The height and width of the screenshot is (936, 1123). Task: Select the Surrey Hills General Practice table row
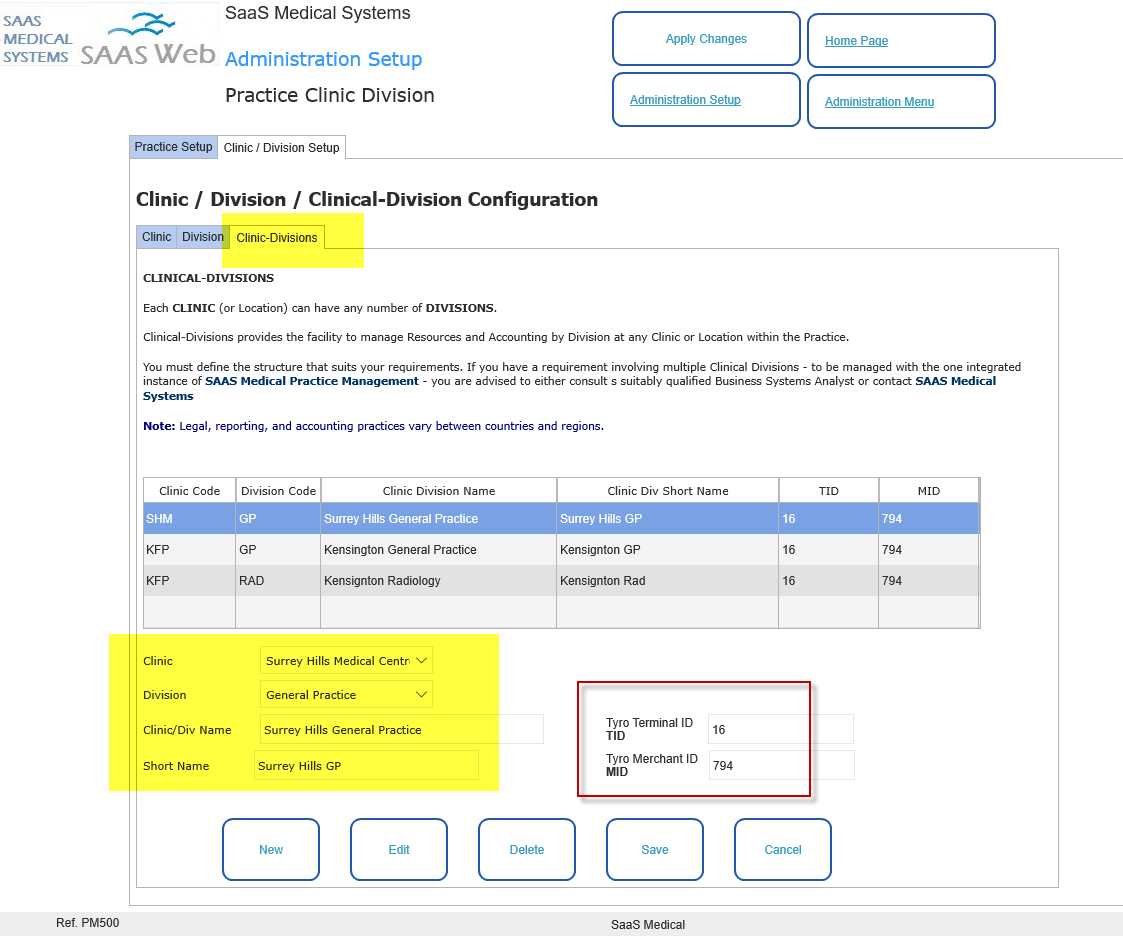(562, 518)
